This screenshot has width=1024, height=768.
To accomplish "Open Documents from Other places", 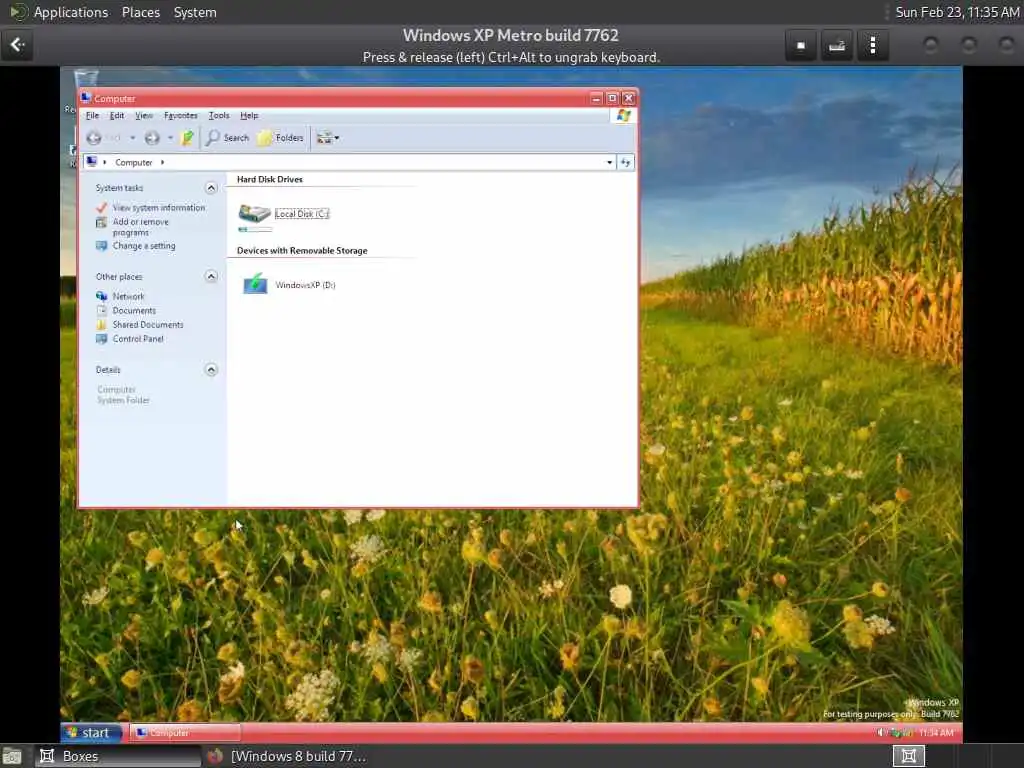I will (x=134, y=311).
